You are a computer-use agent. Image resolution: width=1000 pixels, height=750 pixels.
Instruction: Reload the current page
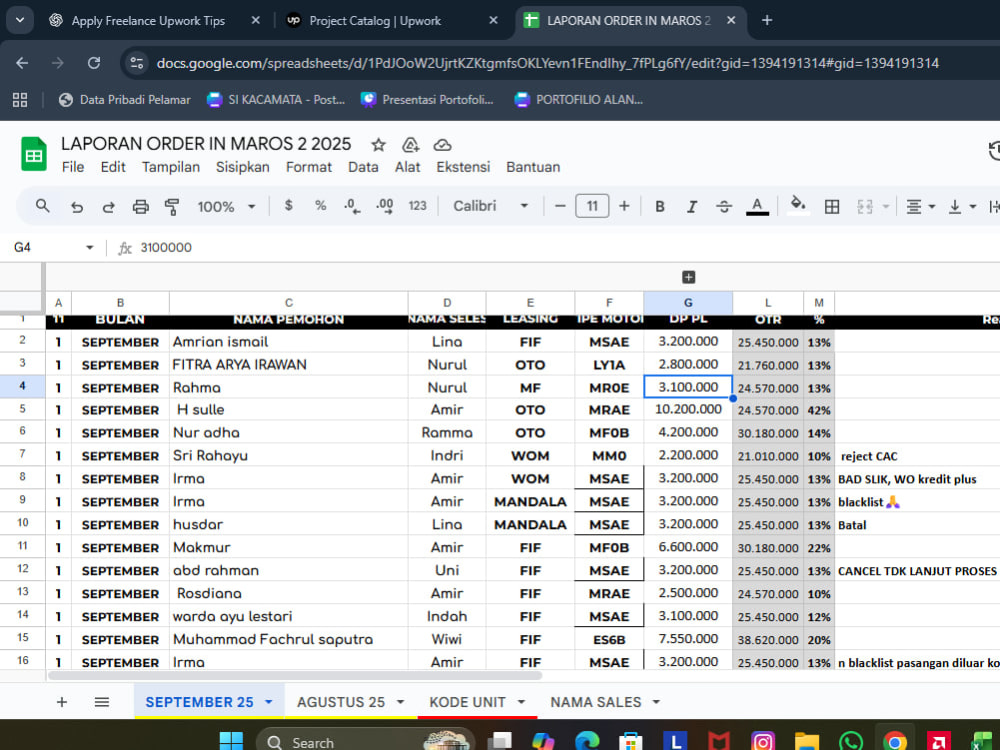point(94,63)
